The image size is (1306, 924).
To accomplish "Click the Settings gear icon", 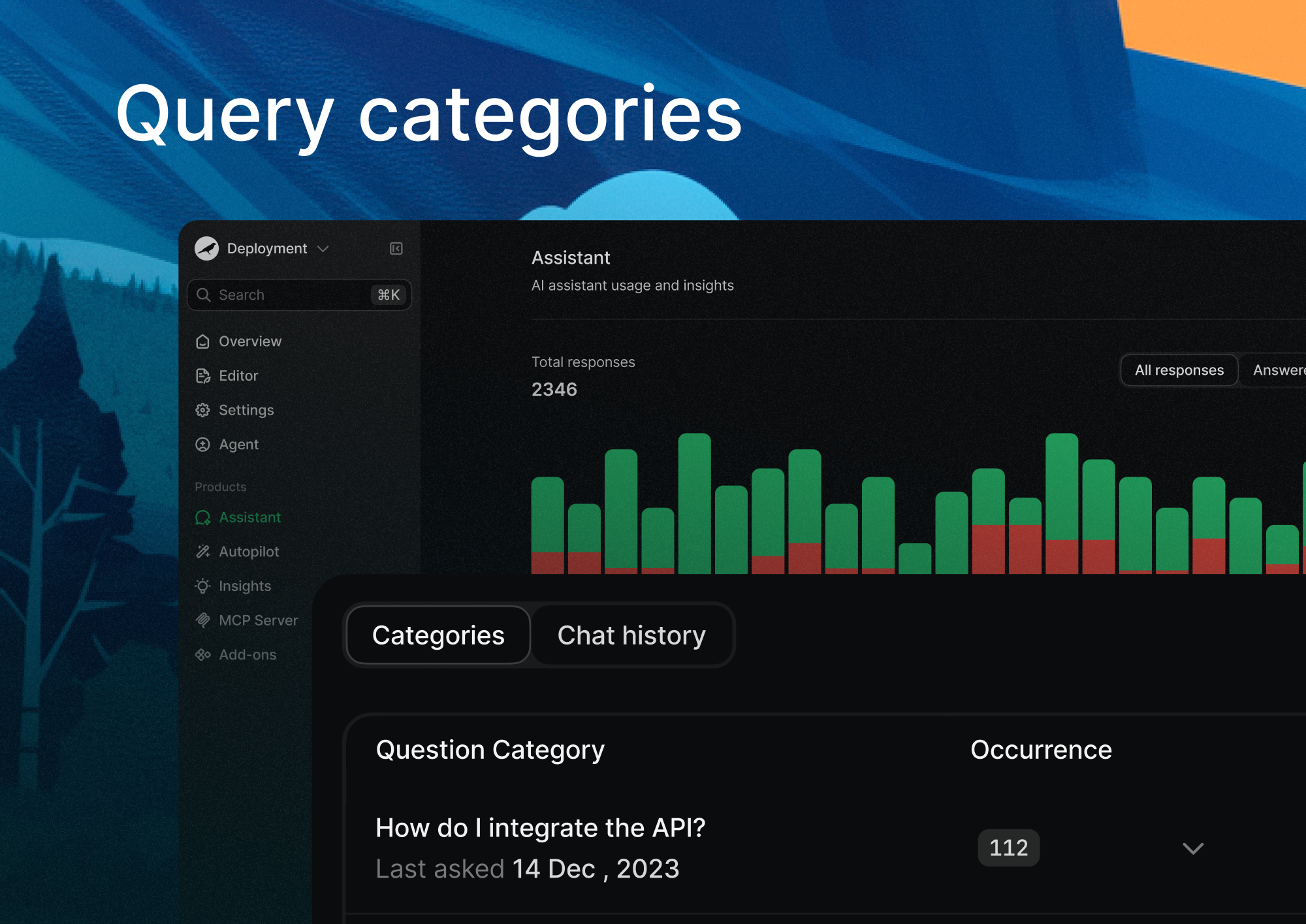I will (203, 410).
